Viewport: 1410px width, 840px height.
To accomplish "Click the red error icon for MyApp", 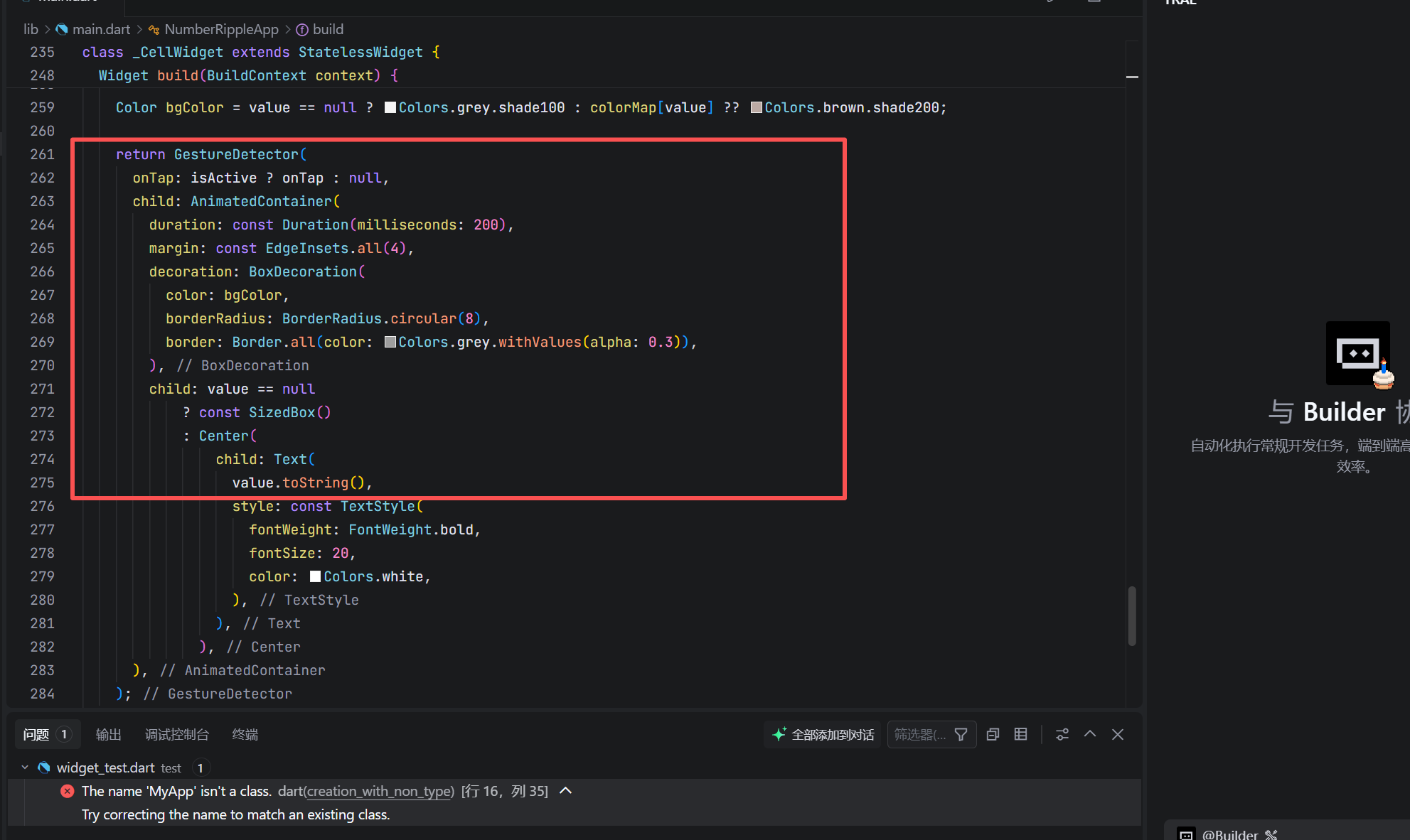I will [x=68, y=791].
